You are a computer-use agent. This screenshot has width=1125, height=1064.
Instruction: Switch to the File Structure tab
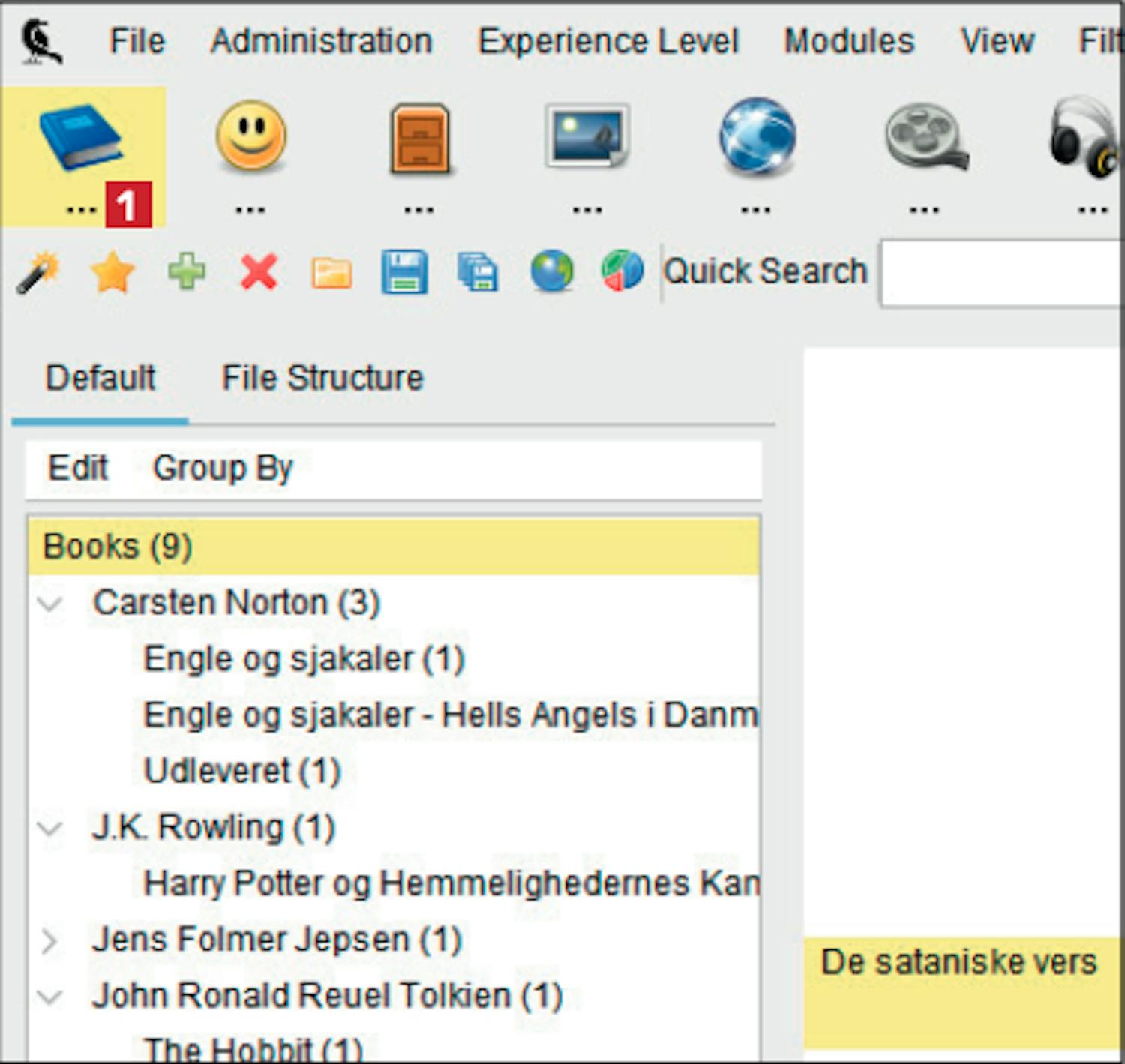pos(322,378)
